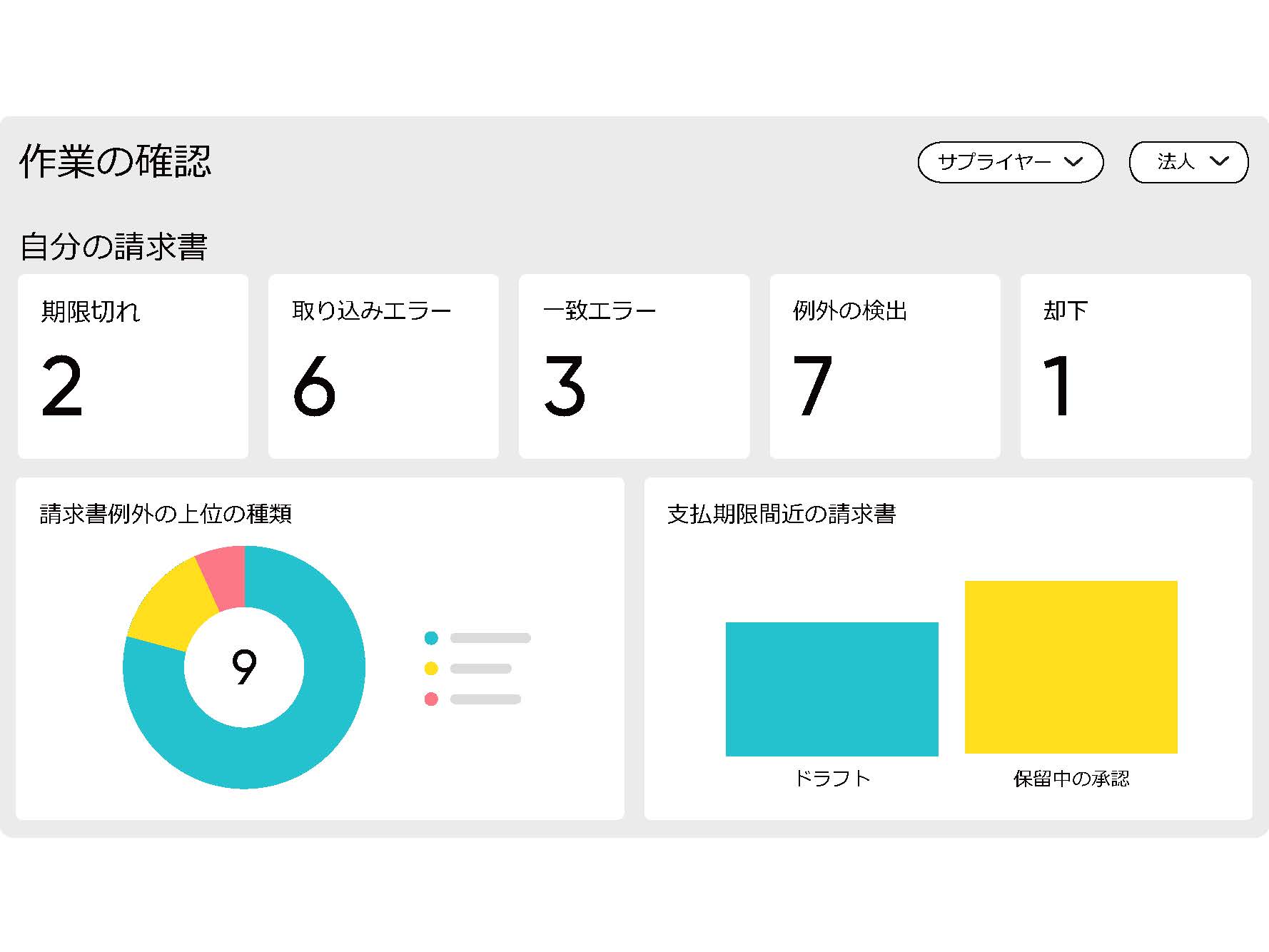
Task: Click the pink legend dot
Action: tap(431, 699)
